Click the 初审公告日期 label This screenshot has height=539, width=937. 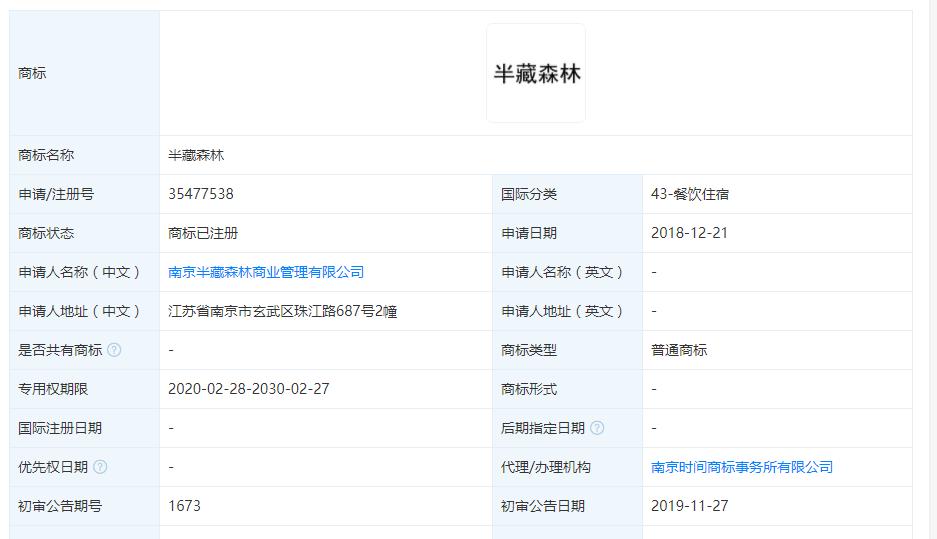(543, 506)
